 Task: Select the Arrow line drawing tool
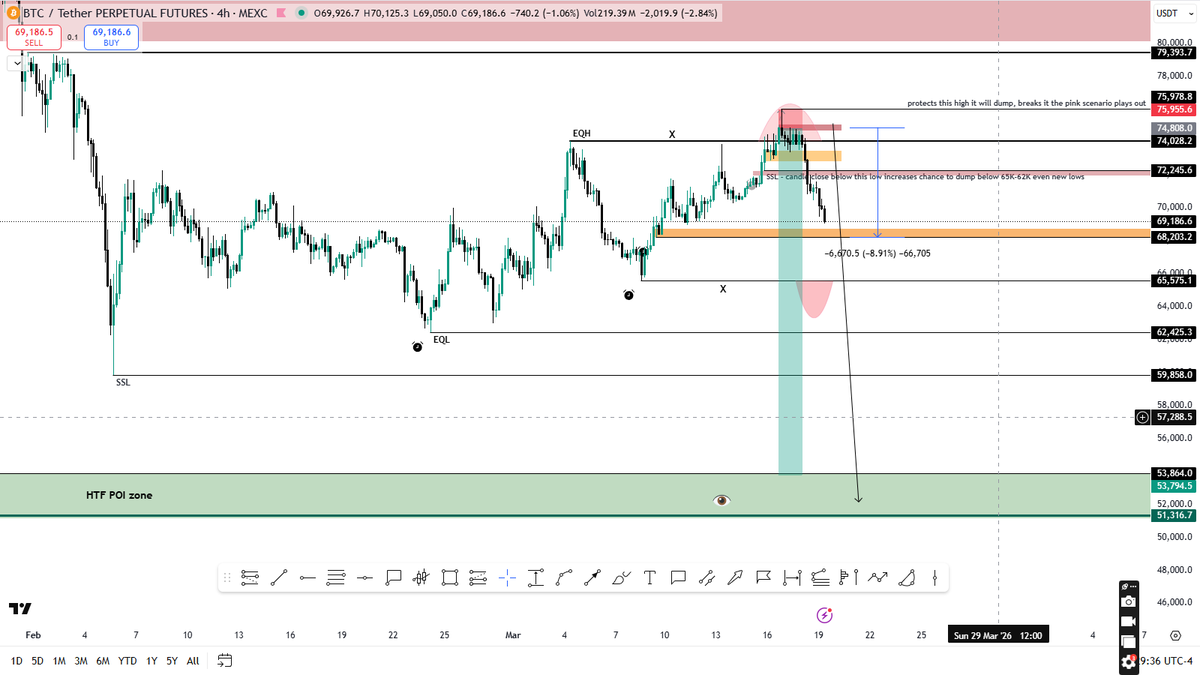pos(594,577)
